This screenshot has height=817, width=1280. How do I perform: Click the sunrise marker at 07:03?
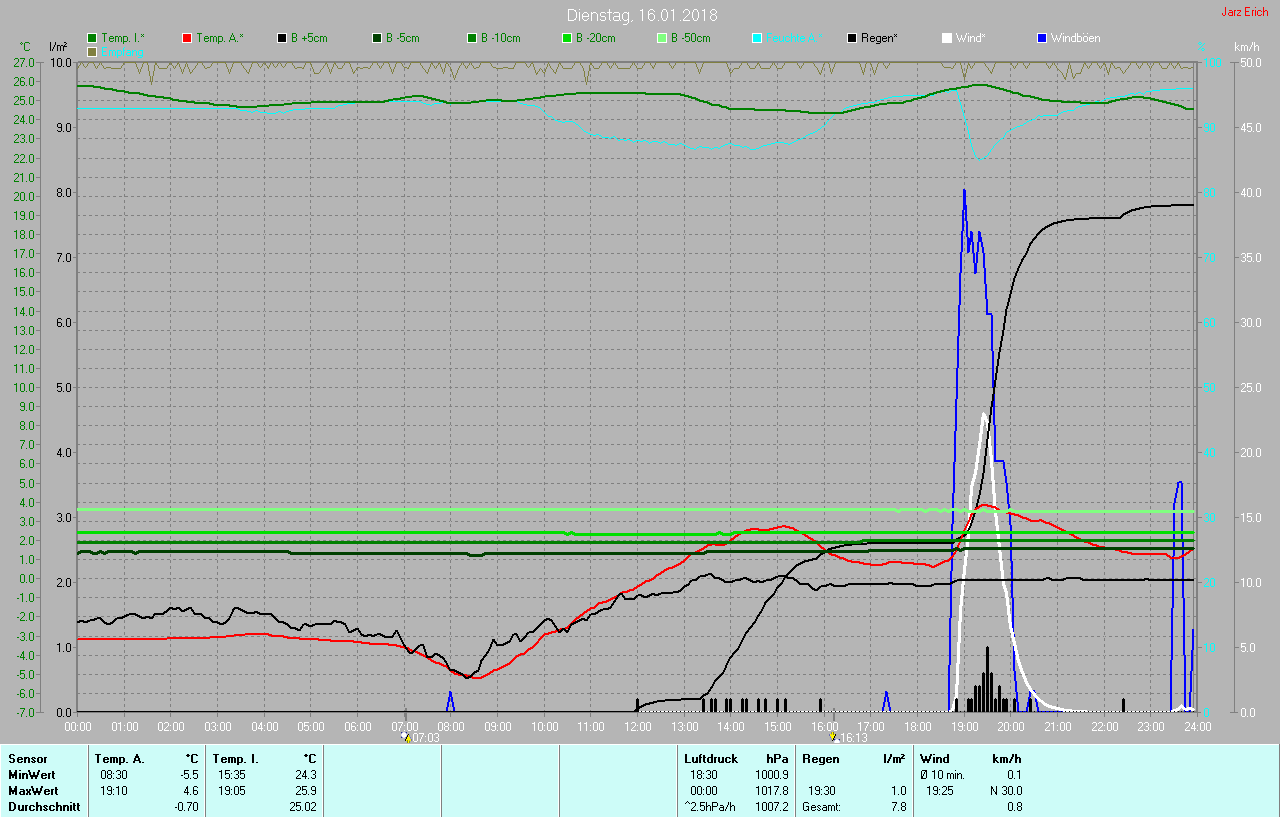406,737
